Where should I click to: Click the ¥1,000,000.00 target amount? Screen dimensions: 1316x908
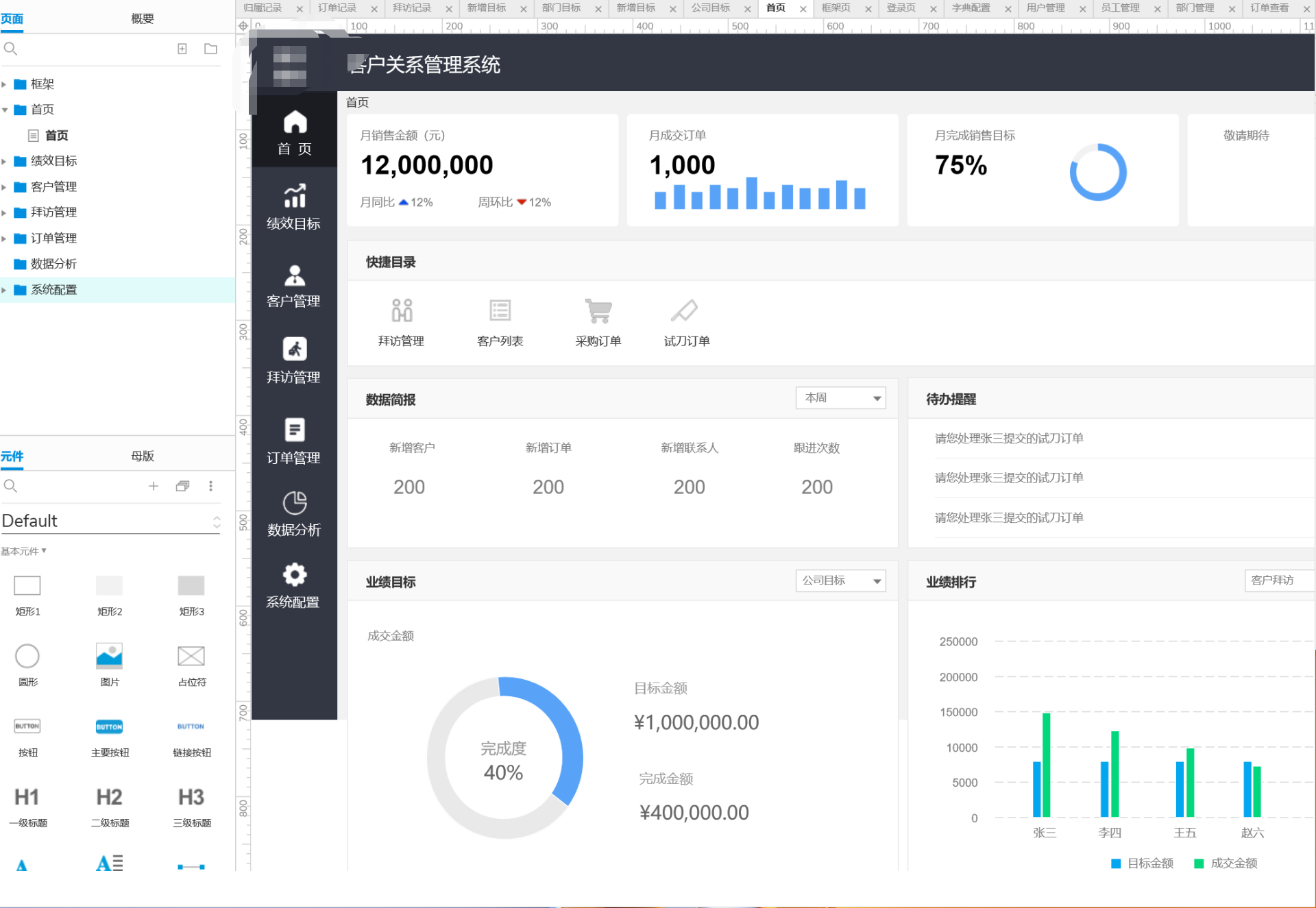point(696,722)
